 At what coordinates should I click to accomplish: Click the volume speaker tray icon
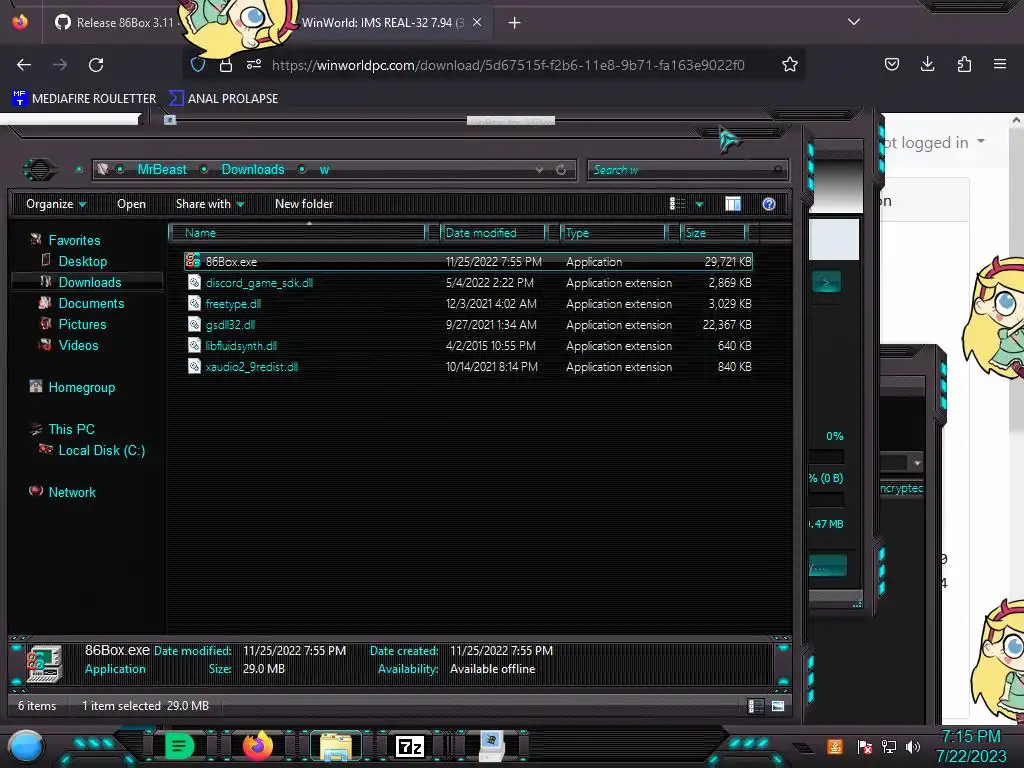[x=913, y=746]
